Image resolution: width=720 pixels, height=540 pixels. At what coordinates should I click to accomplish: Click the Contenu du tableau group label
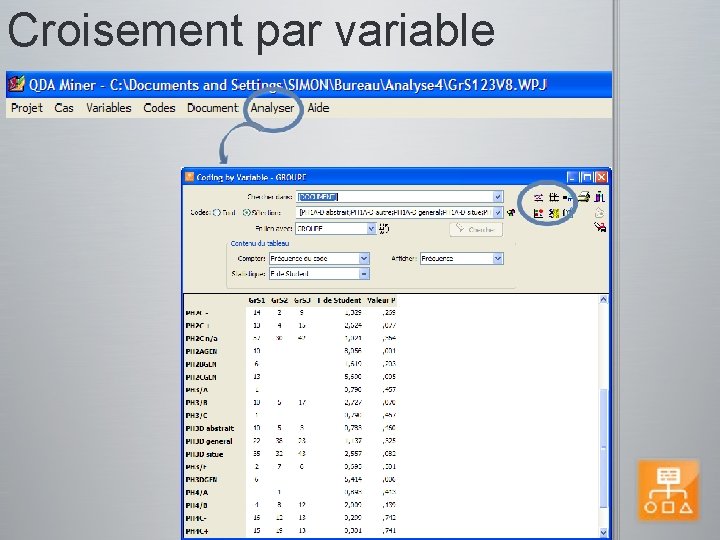(260, 243)
